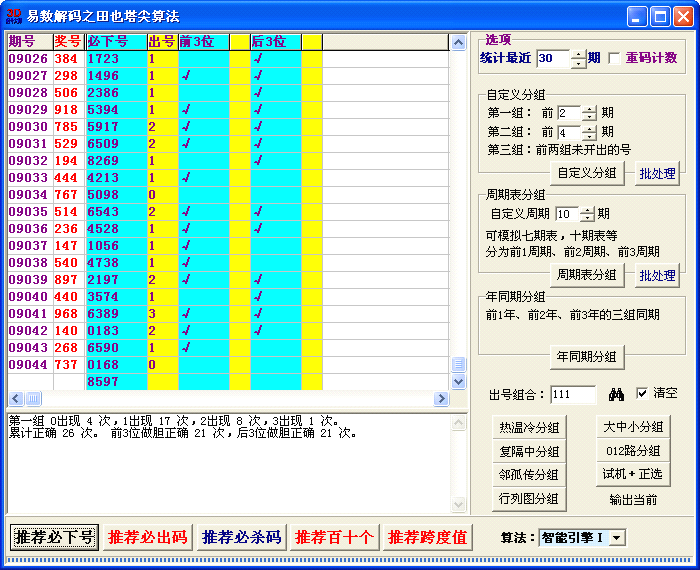Click the 推荐必下号 button
Image resolution: width=700 pixels, height=570 pixels.
coord(54,538)
